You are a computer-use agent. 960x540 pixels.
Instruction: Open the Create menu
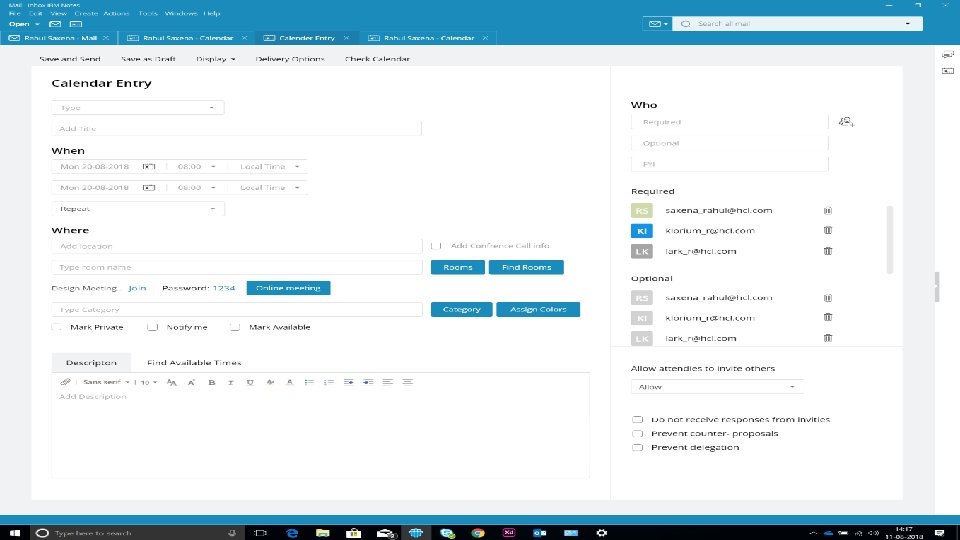tap(86, 13)
